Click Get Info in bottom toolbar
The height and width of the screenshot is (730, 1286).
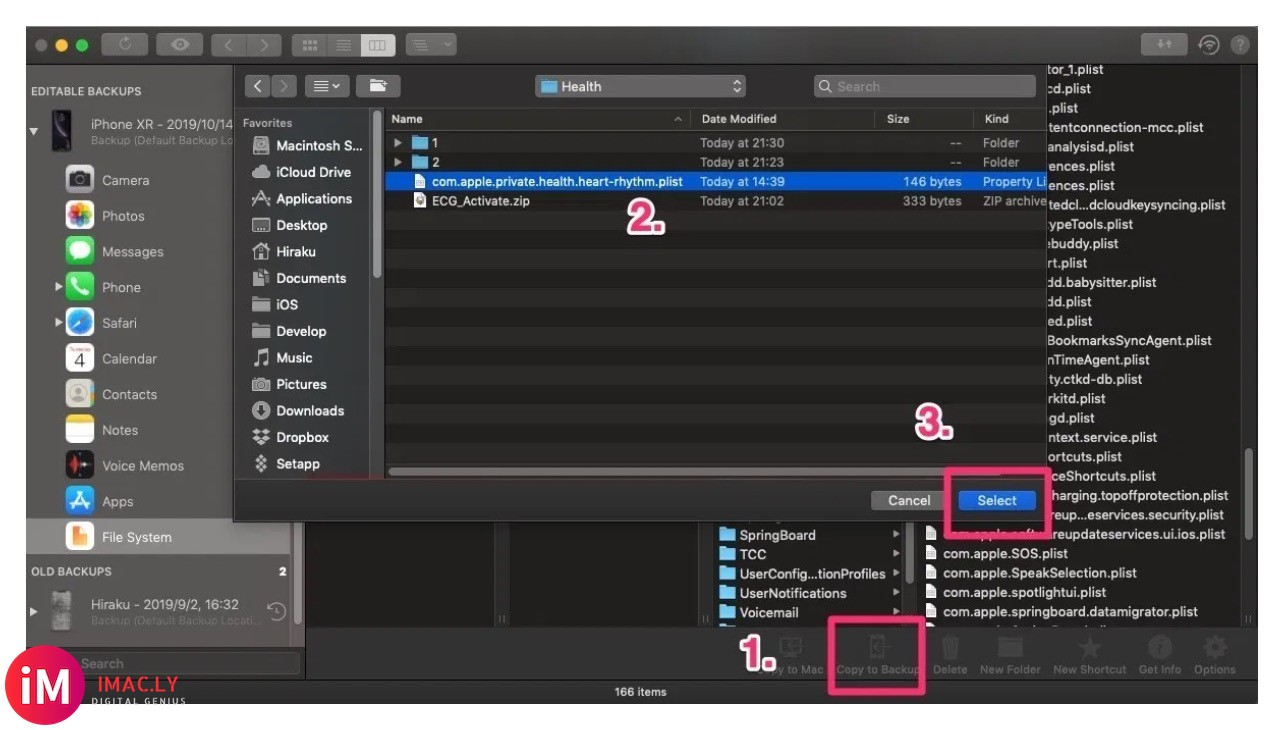pyautogui.click(x=1160, y=655)
